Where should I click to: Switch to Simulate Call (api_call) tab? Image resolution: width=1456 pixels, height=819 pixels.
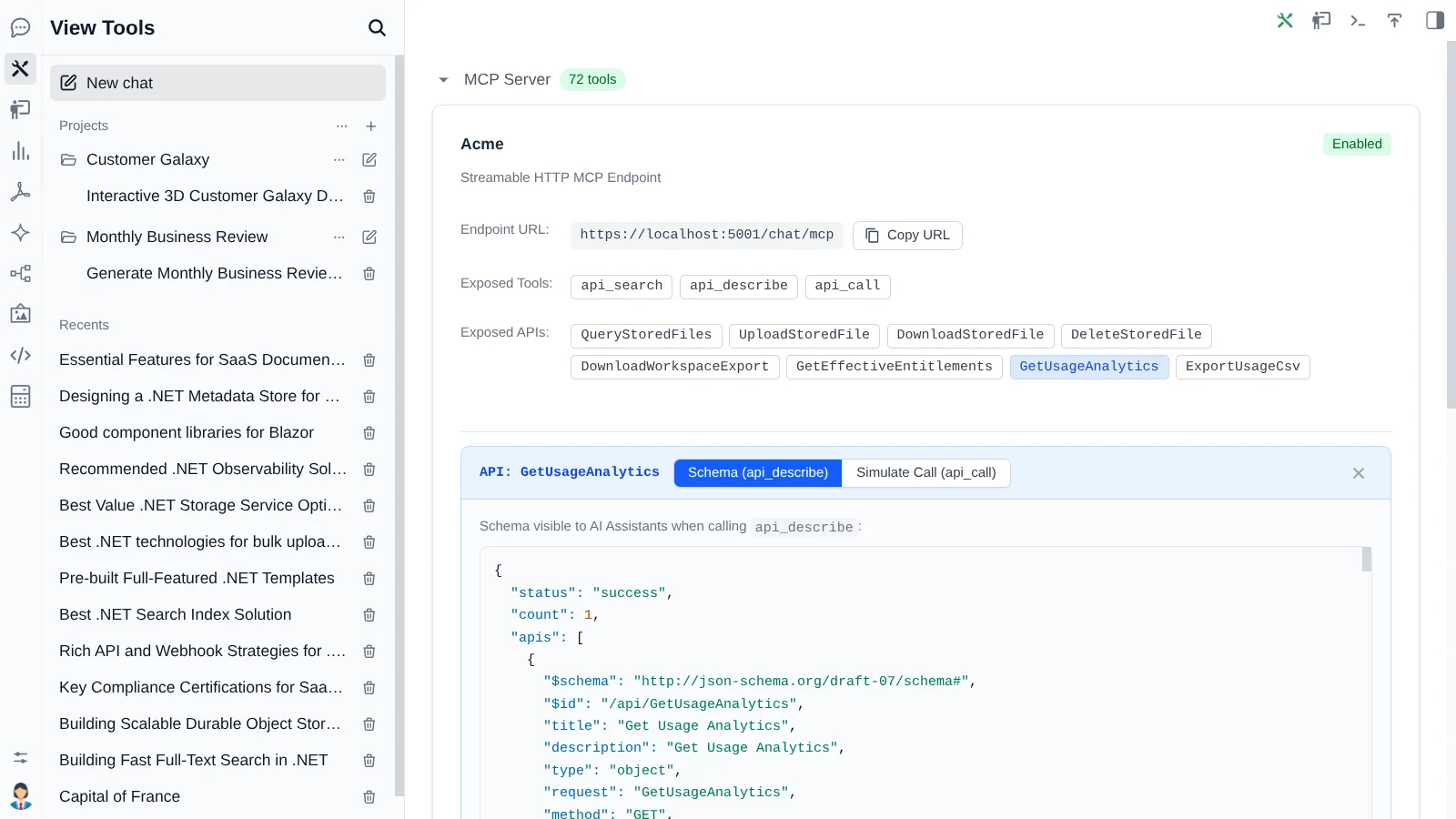(x=926, y=472)
